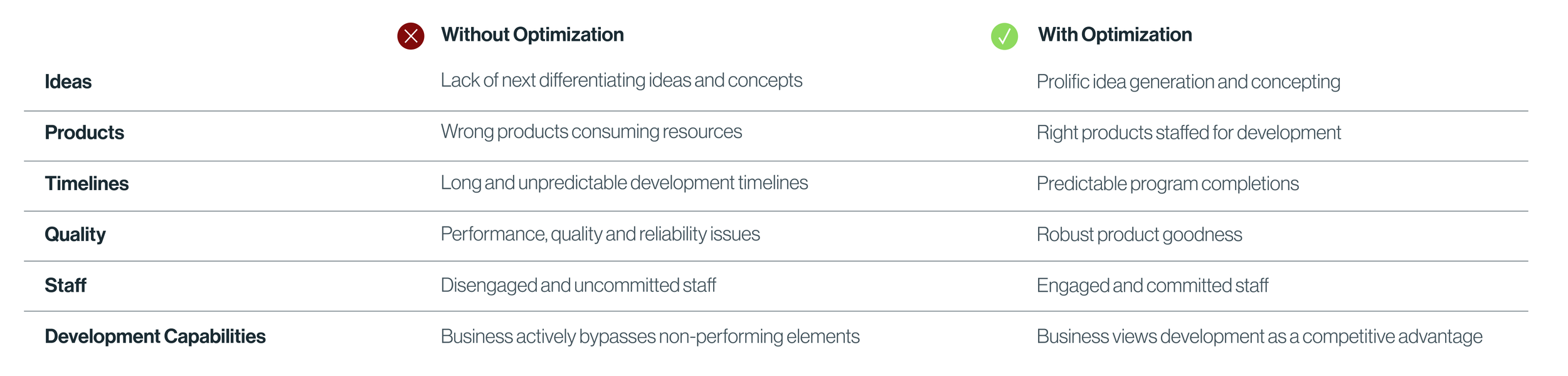Click the red X circle icon
The width and height of the screenshot is (1568, 376).
point(411,36)
